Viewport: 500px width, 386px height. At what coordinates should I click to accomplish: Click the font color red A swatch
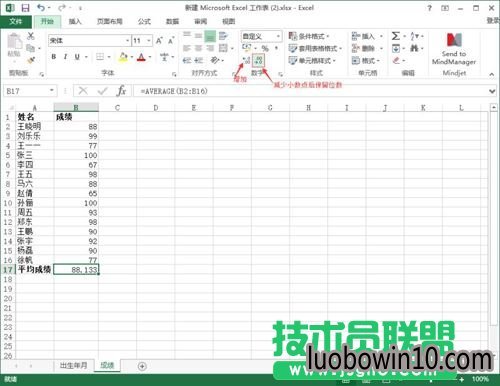[x=142, y=57]
